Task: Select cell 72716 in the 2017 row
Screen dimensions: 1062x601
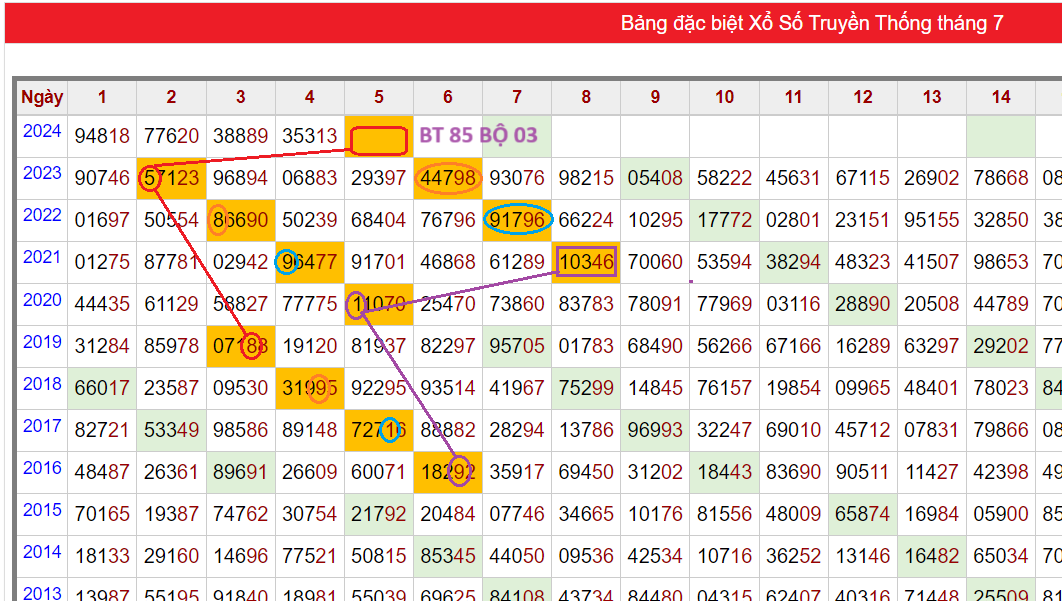Action: [x=379, y=430]
